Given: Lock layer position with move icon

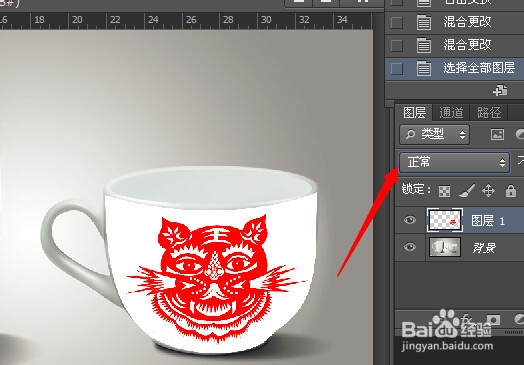Looking at the screenshot, I should (x=489, y=191).
